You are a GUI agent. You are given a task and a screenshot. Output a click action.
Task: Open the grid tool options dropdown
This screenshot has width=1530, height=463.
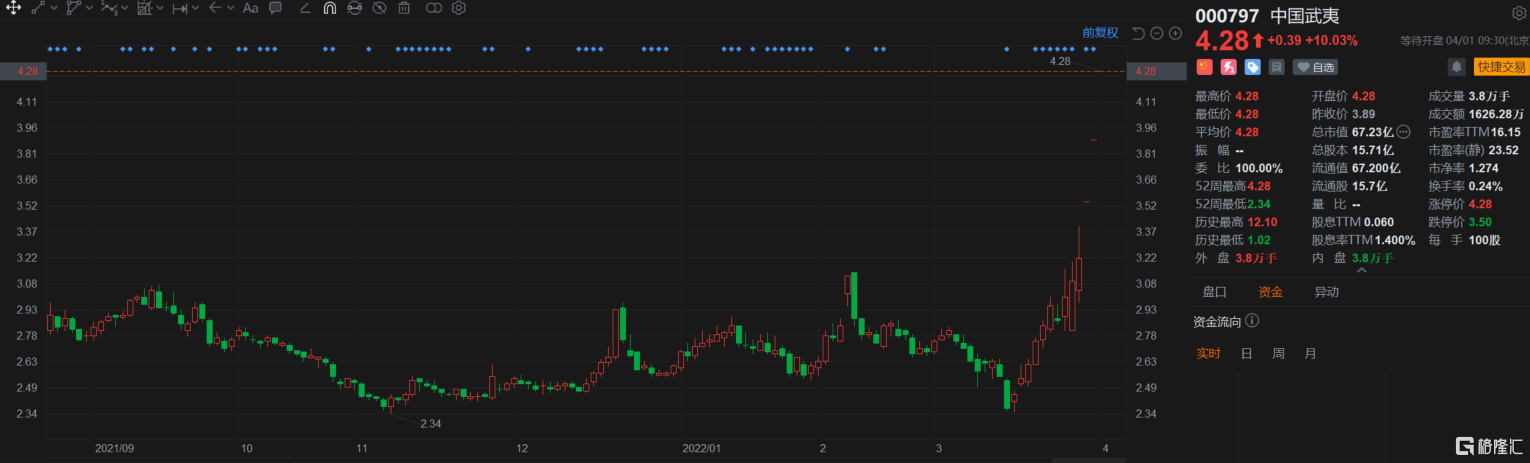(x=160, y=8)
